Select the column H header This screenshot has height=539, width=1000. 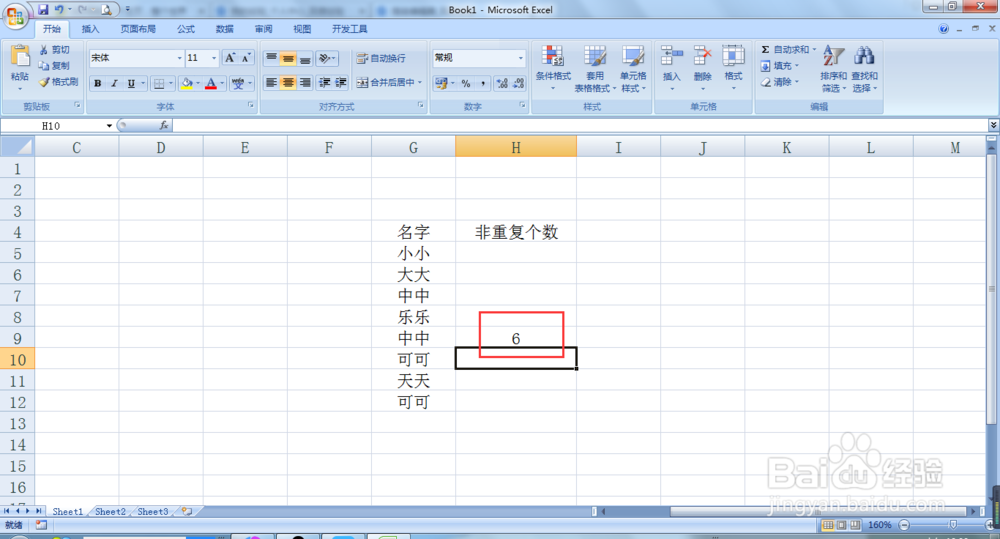(x=516, y=148)
